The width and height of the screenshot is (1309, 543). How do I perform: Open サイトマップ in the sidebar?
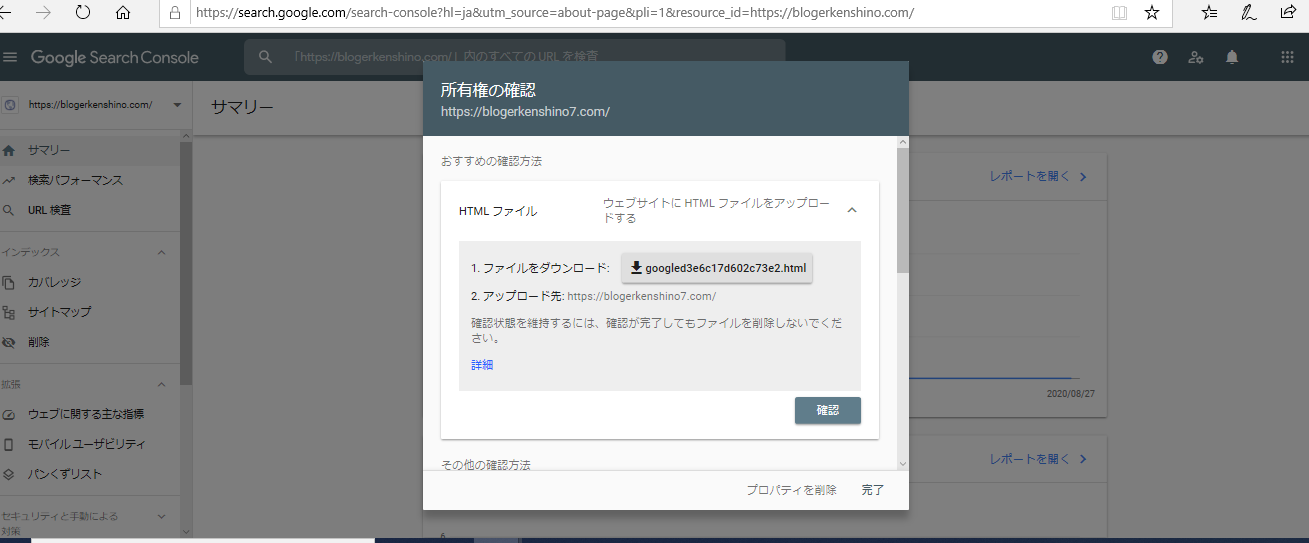[90, 312]
